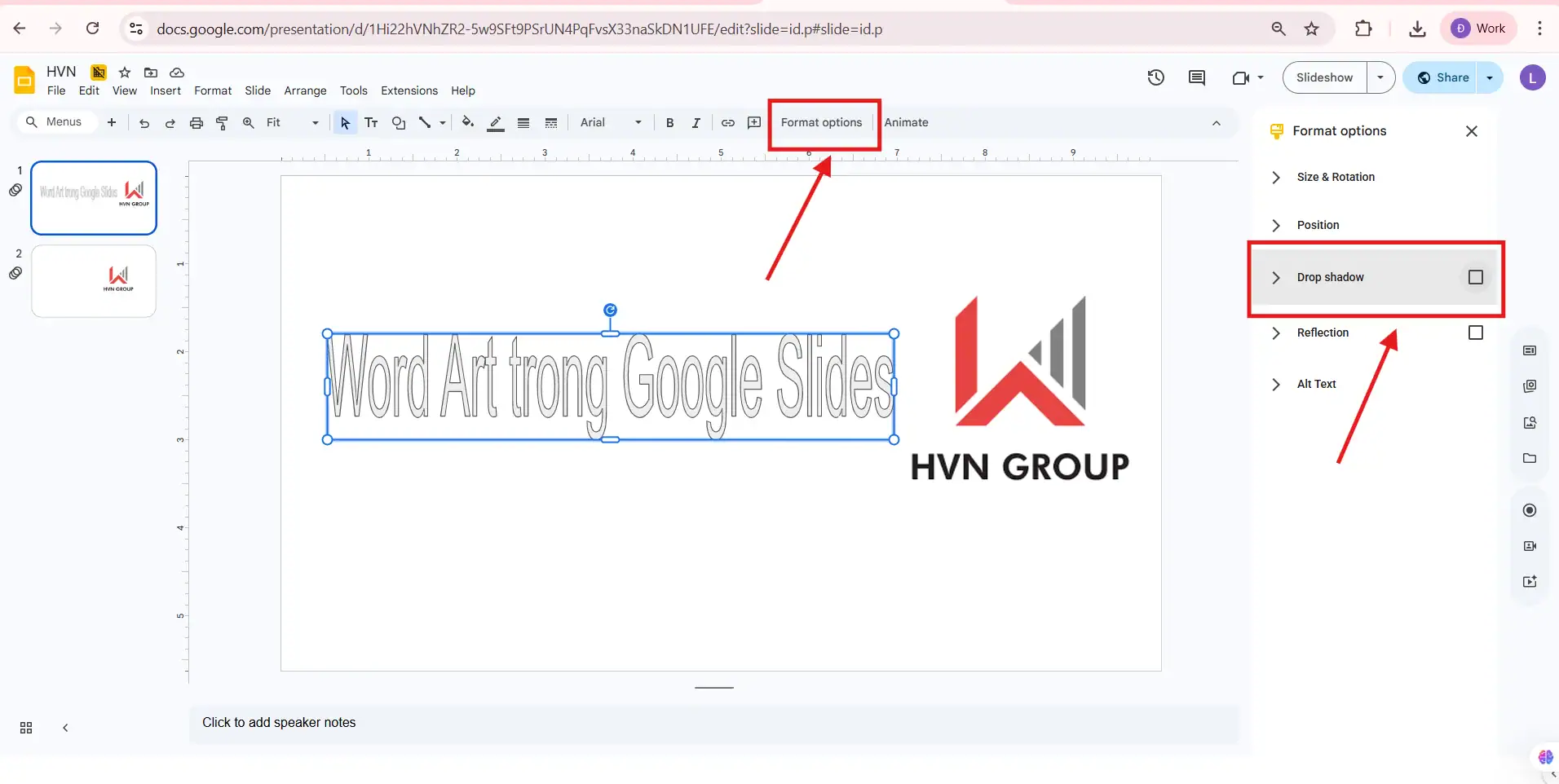Viewport: 1559px width, 784px height.
Task: Open the Arrange menu
Action: 305,90
